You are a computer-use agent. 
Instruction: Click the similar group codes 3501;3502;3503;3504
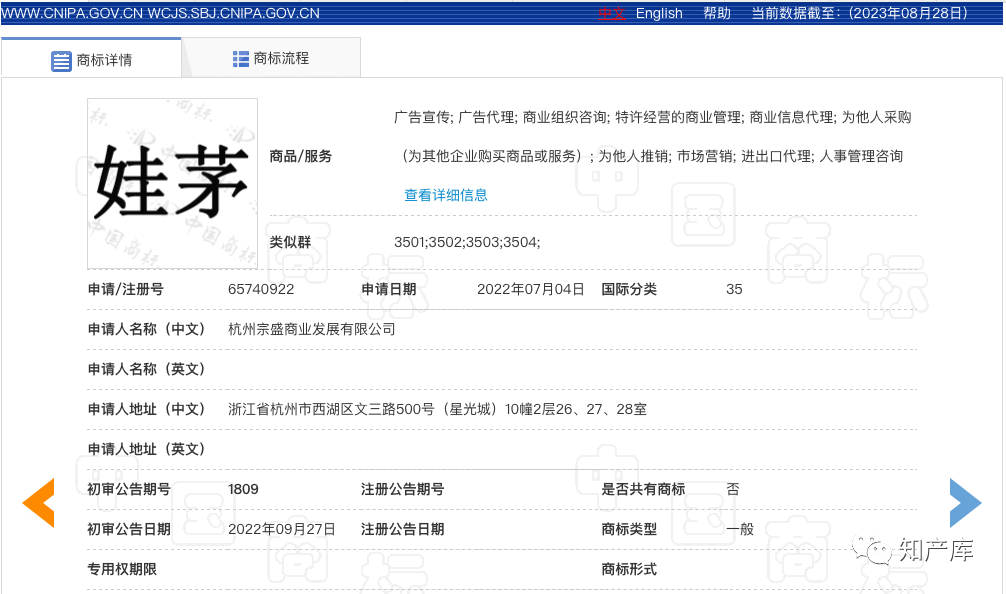pos(467,242)
